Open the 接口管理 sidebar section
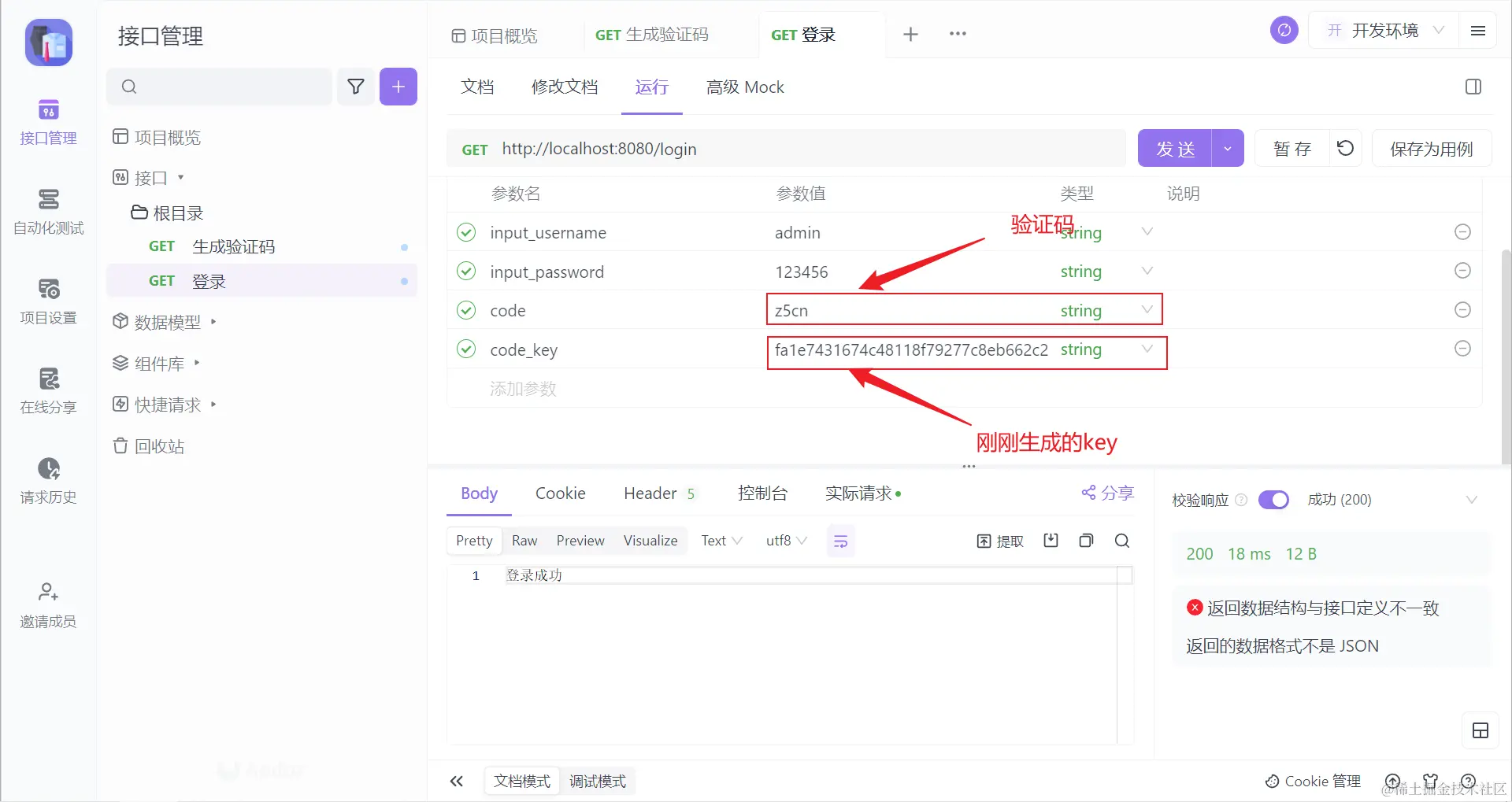 pyautogui.click(x=48, y=122)
